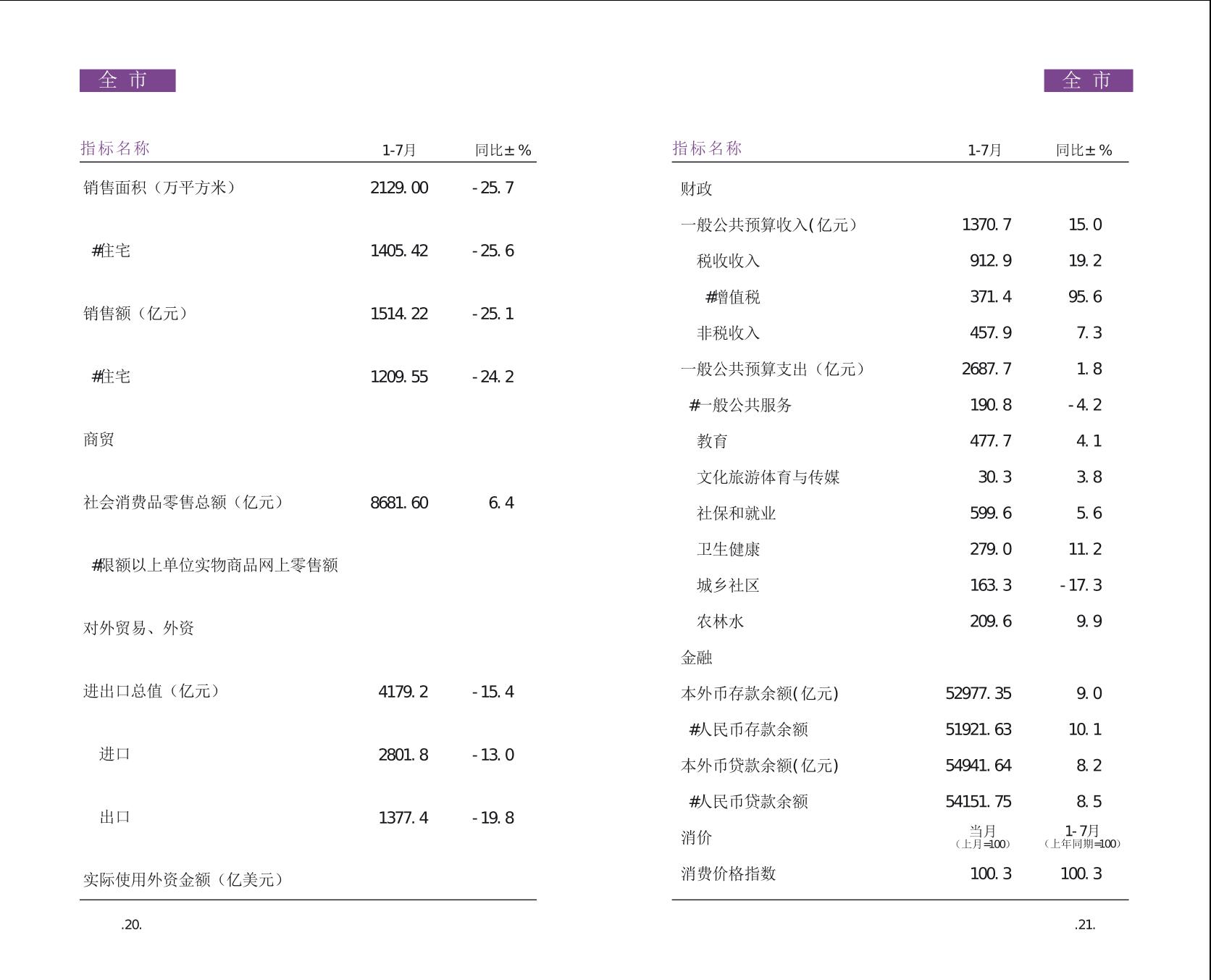Select the 本外币贷款余额(亿元) label

pos(760,766)
